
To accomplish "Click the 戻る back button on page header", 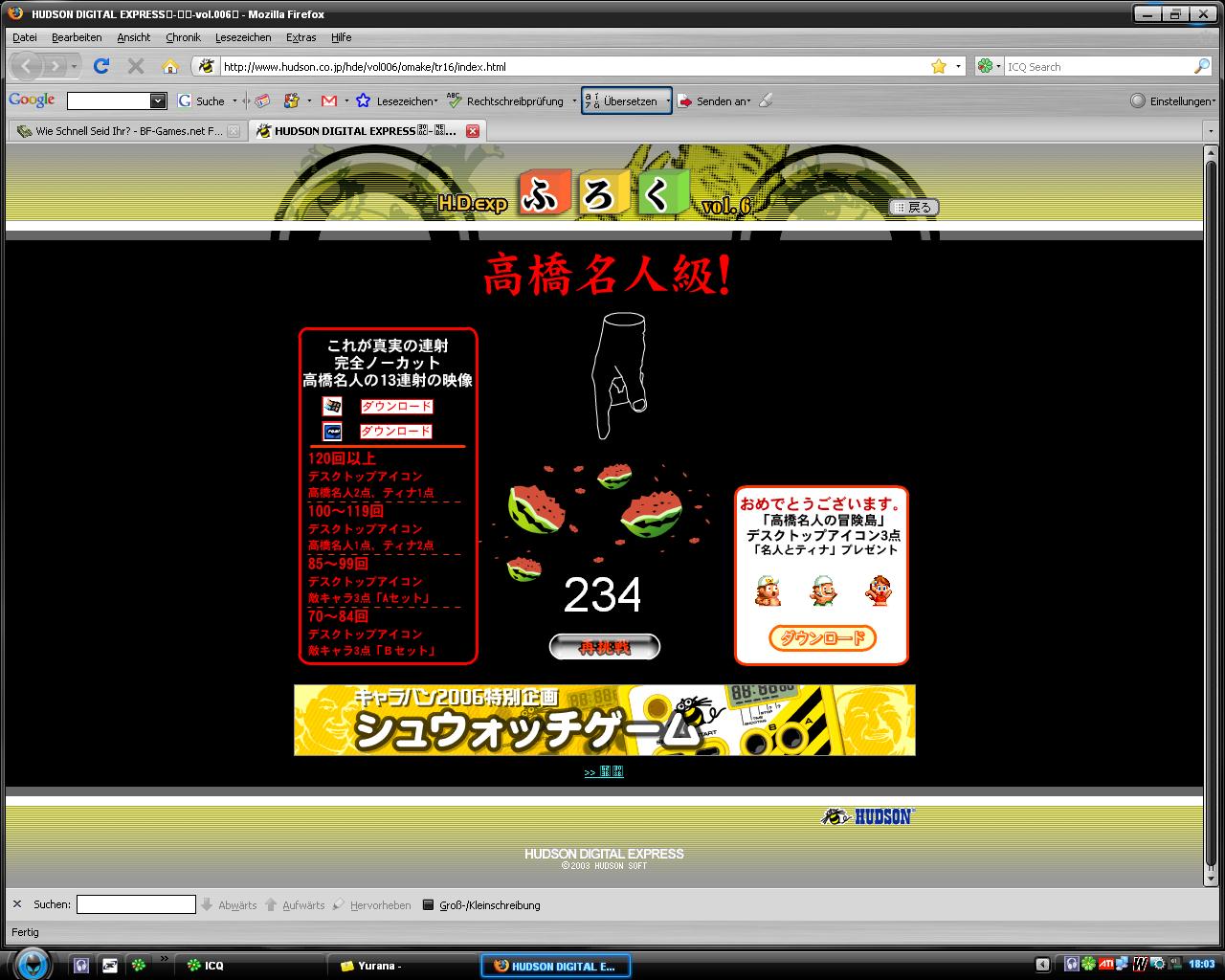I will click(913, 207).
